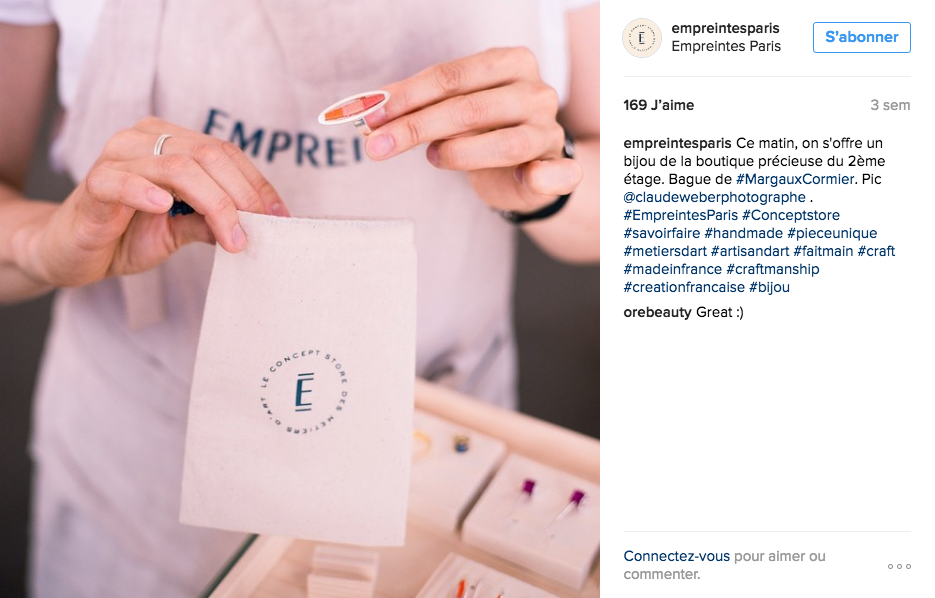Click the 3 sem post timestamp
935x598 pixels.
[890, 106]
